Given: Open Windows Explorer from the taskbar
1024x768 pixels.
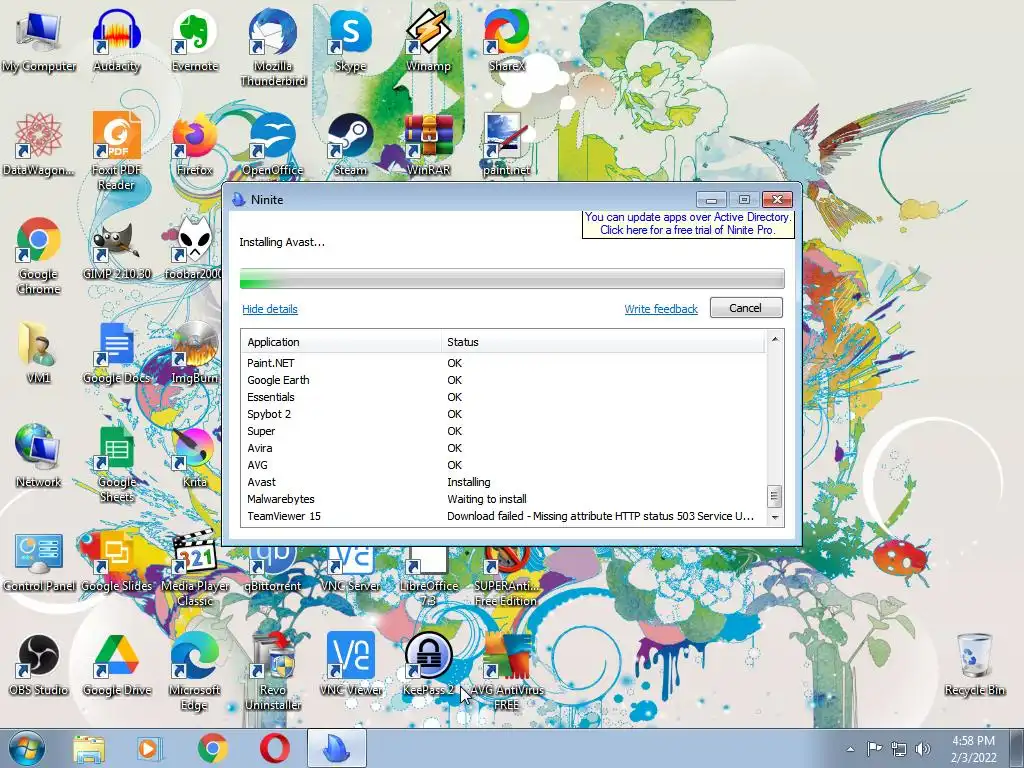Looking at the screenshot, I should (x=88, y=748).
